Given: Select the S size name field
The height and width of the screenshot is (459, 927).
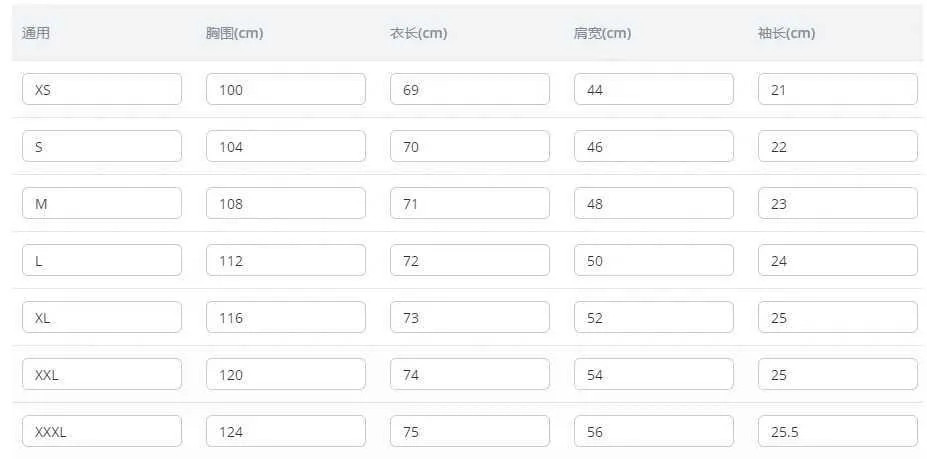Looking at the screenshot, I should click(102, 146).
